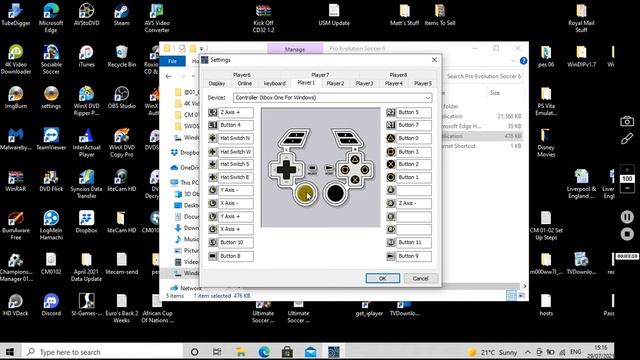Select the Hat Switch E mapping field
Viewport: 640px width, 360px height.
pos(236,177)
